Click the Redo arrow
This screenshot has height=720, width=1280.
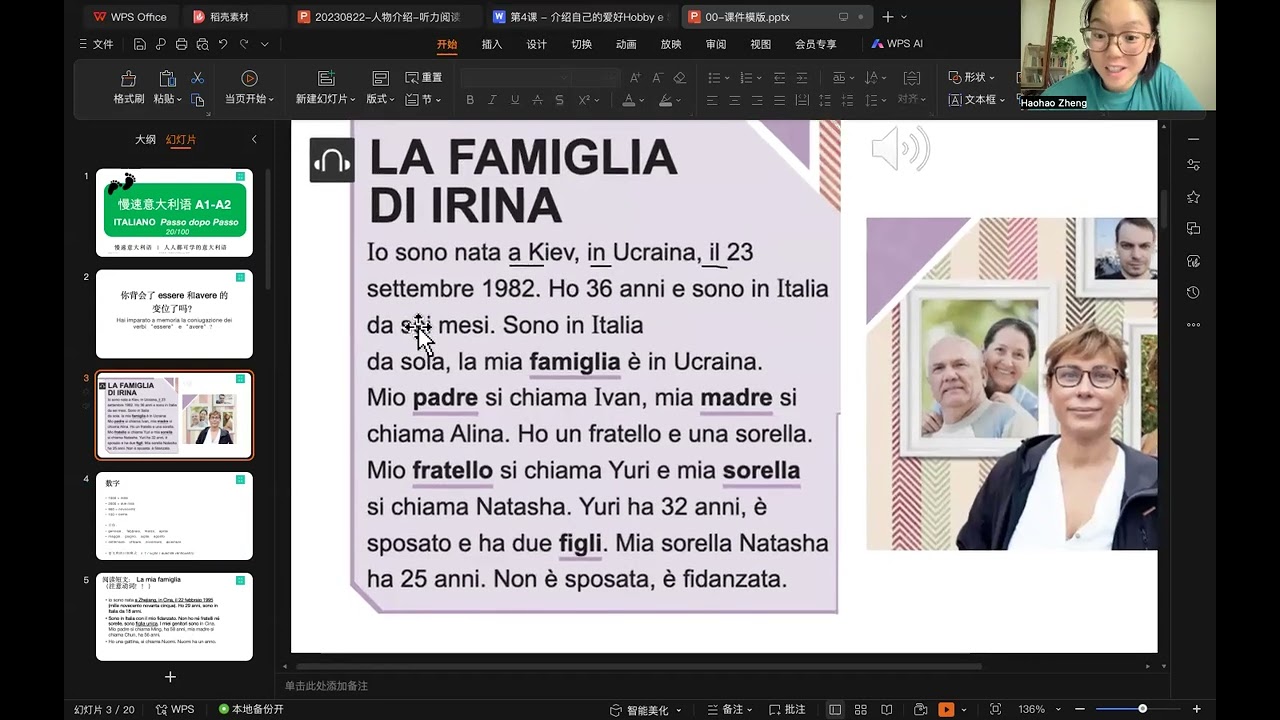tap(244, 44)
